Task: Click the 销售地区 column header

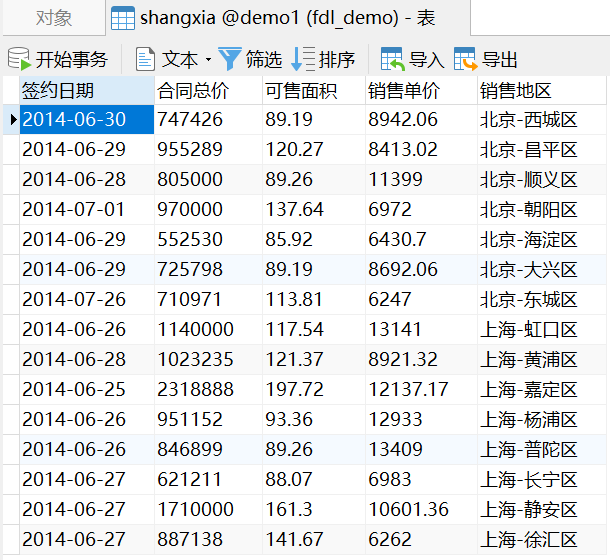Action: coord(542,91)
